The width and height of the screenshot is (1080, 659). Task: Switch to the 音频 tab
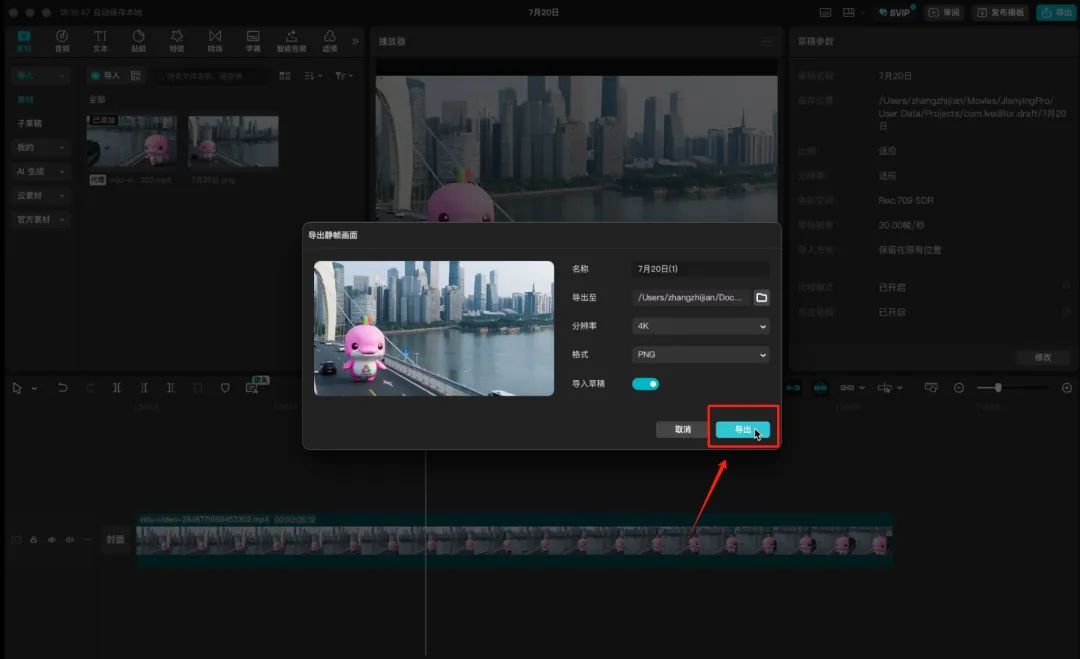point(62,40)
